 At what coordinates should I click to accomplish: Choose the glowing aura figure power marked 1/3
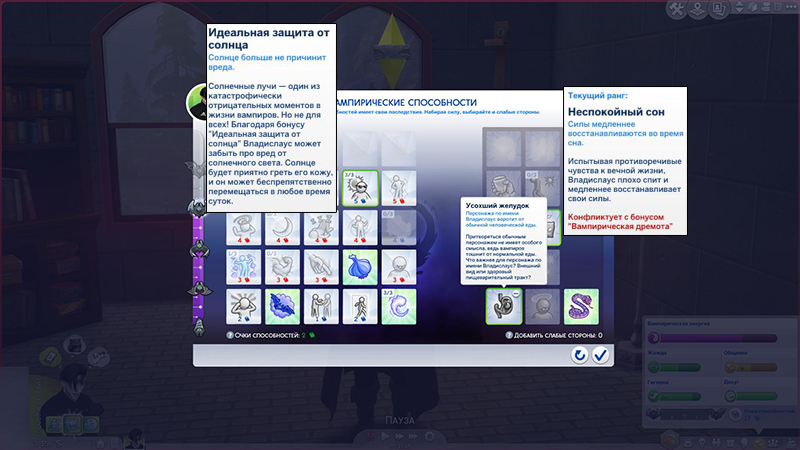(x=243, y=267)
